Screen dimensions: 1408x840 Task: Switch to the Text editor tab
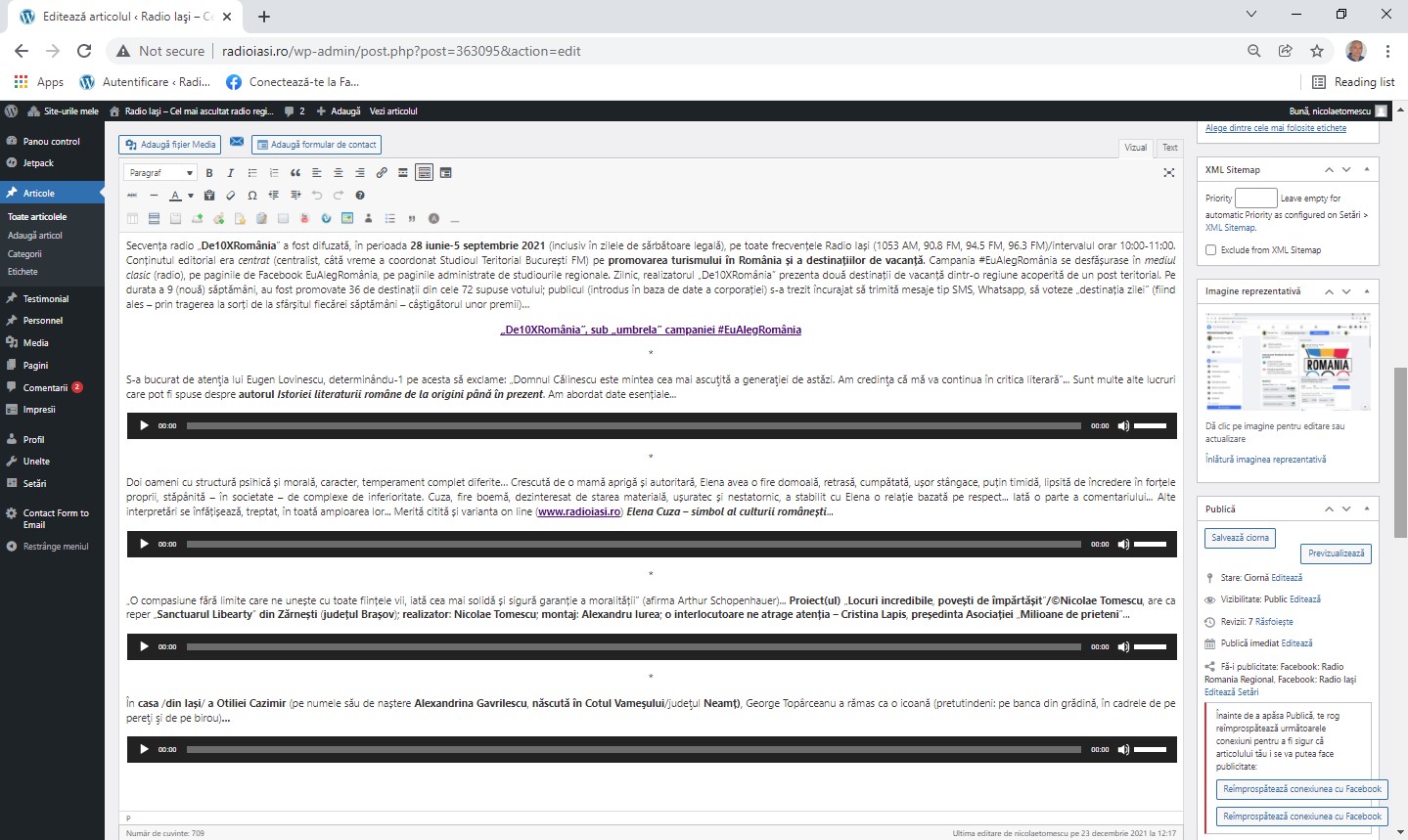[1169, 148]
